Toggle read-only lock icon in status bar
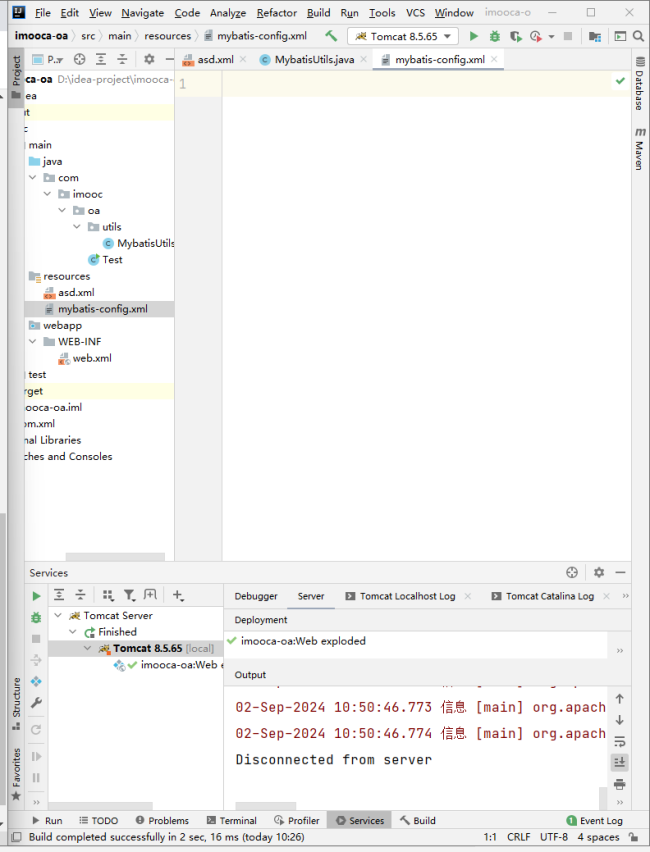This screenshot has height=852, width=650. [633, 837]
